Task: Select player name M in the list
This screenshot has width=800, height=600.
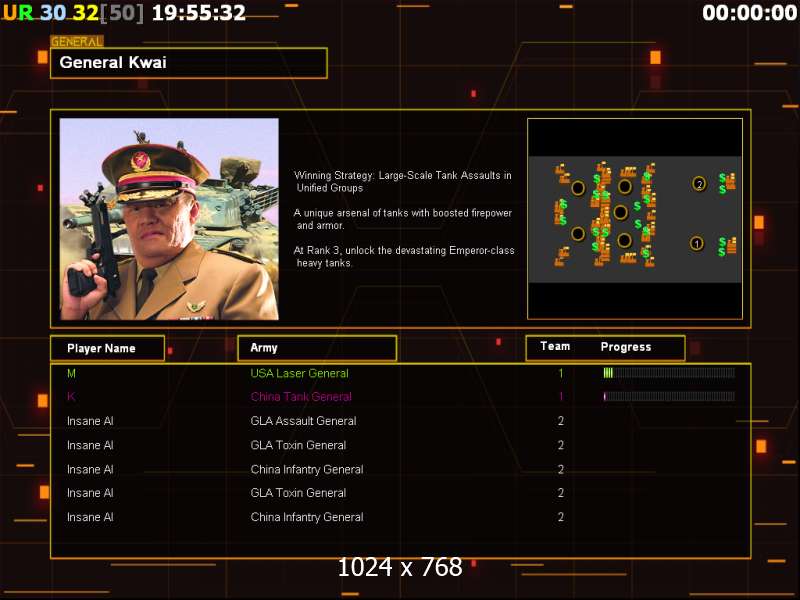Action: pos(71,373)
